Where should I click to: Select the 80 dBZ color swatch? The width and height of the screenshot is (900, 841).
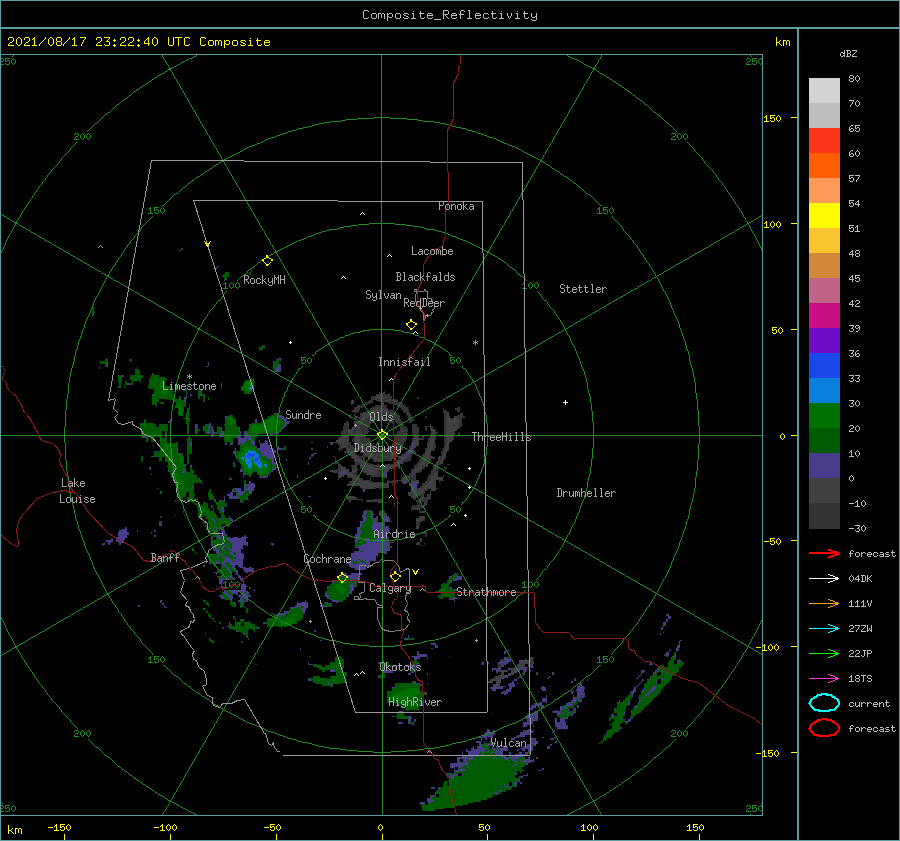(x=824, y=91)
